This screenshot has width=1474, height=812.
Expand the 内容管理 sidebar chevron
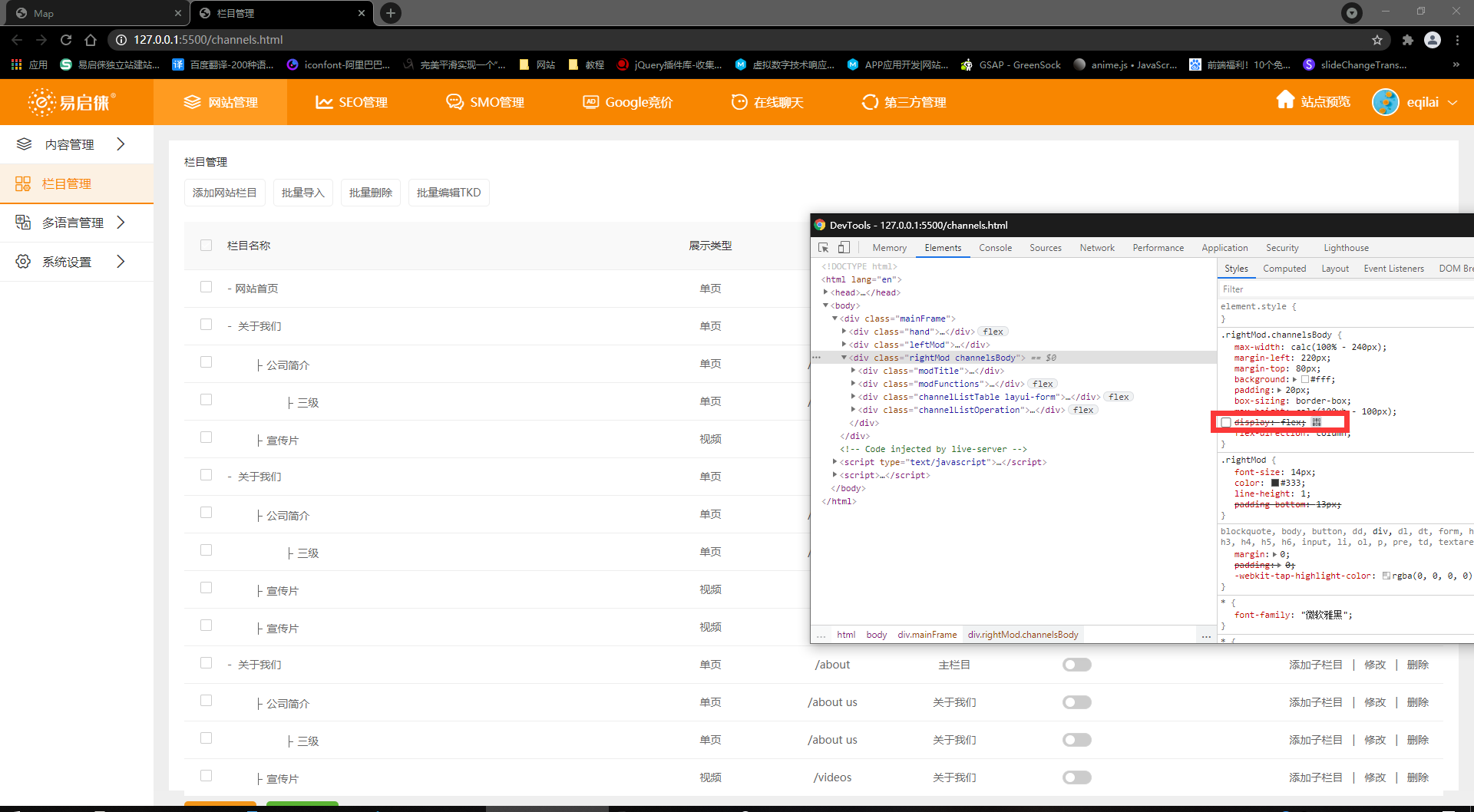121,144
